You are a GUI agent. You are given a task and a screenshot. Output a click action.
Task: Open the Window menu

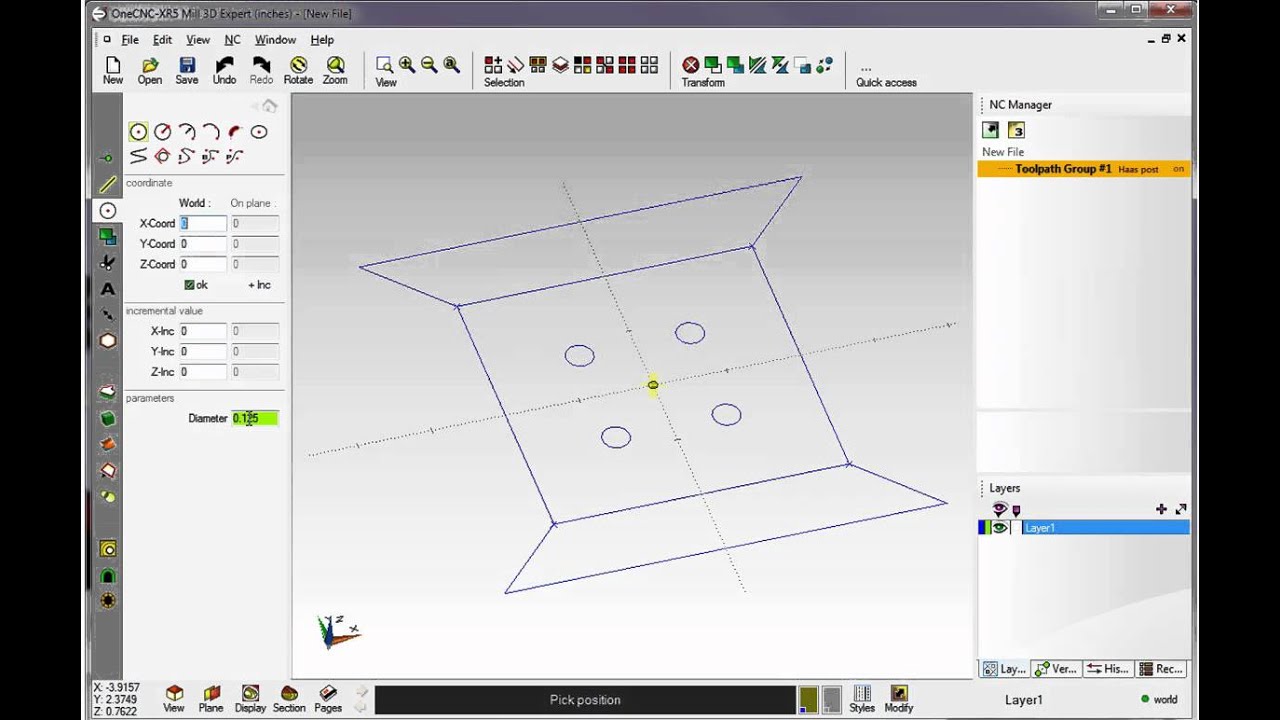(x=275, y=40)
